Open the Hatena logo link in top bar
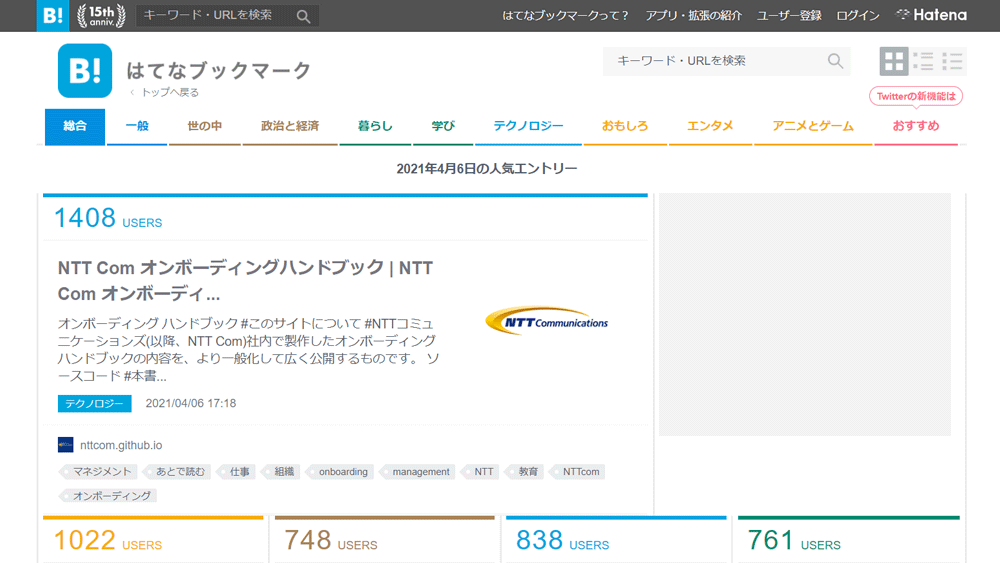 coord(931,15)
